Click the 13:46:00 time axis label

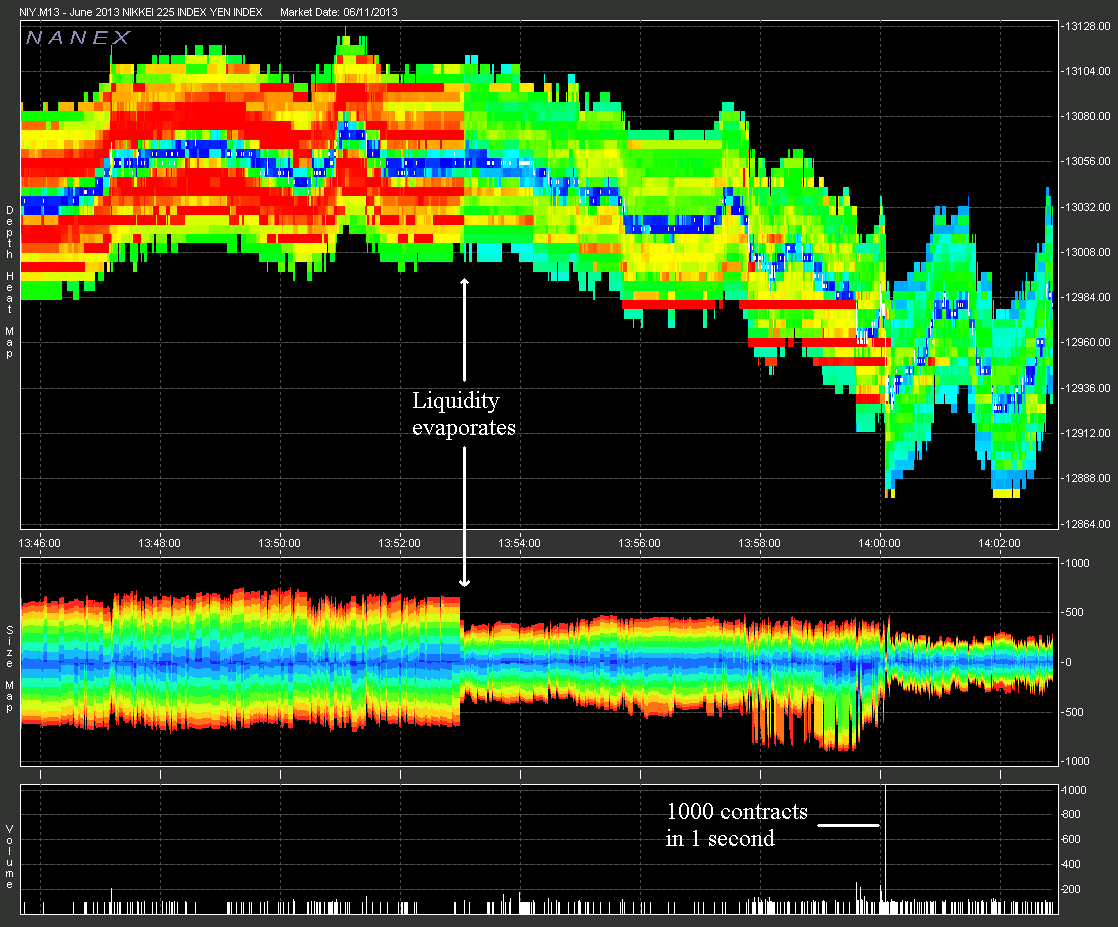click(x=40, y=543)
